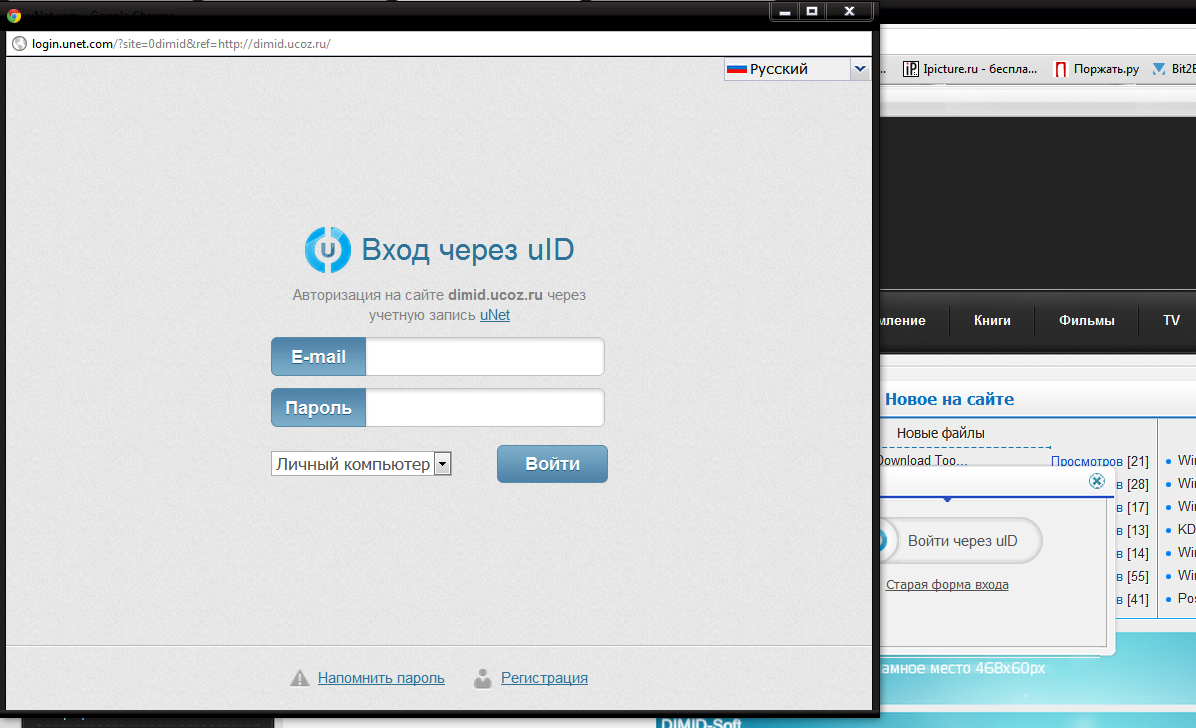Click the Пароль input field

(485, 407)
